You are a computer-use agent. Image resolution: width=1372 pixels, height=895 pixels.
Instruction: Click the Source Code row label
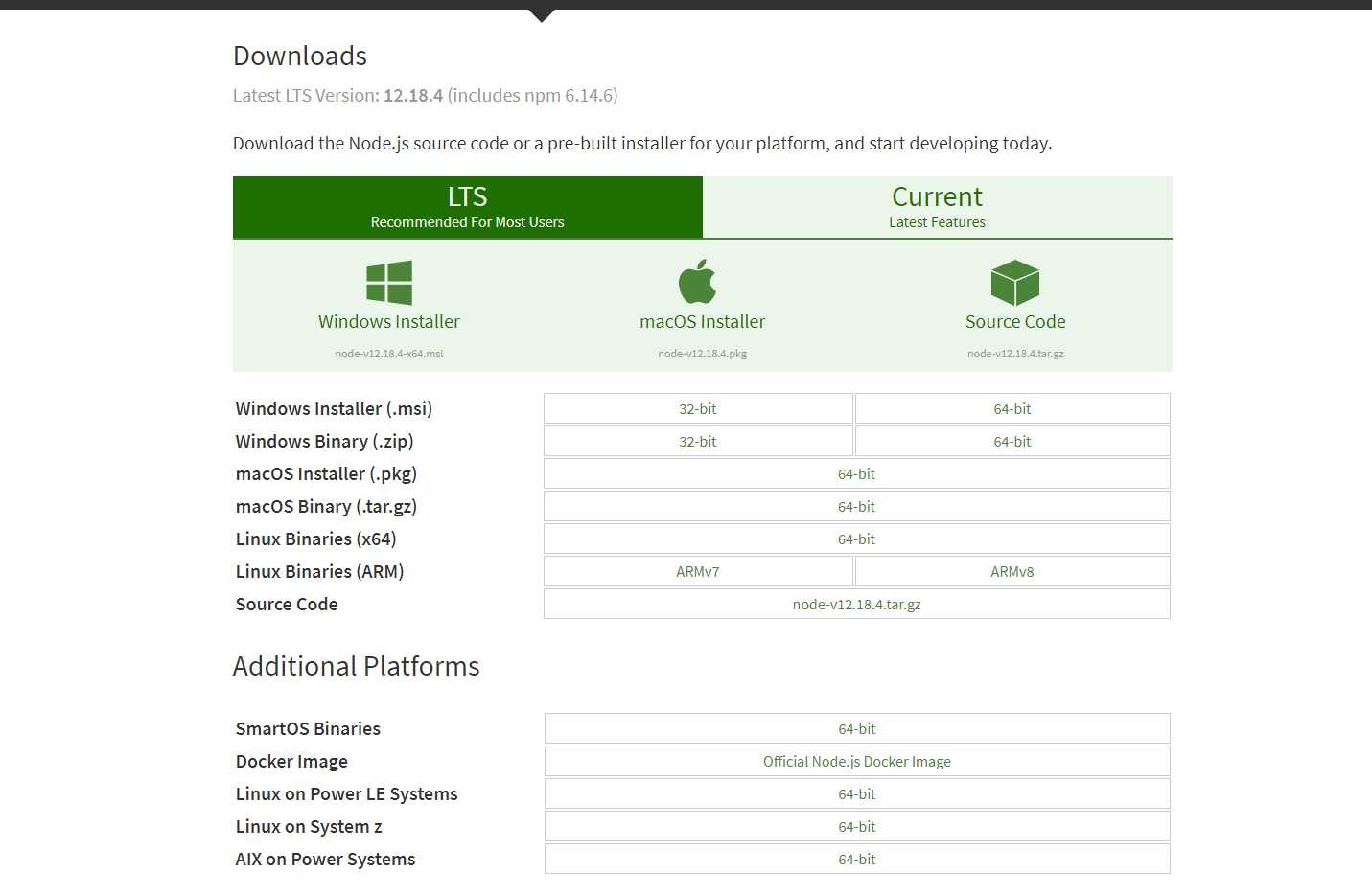tap(287, 605)
